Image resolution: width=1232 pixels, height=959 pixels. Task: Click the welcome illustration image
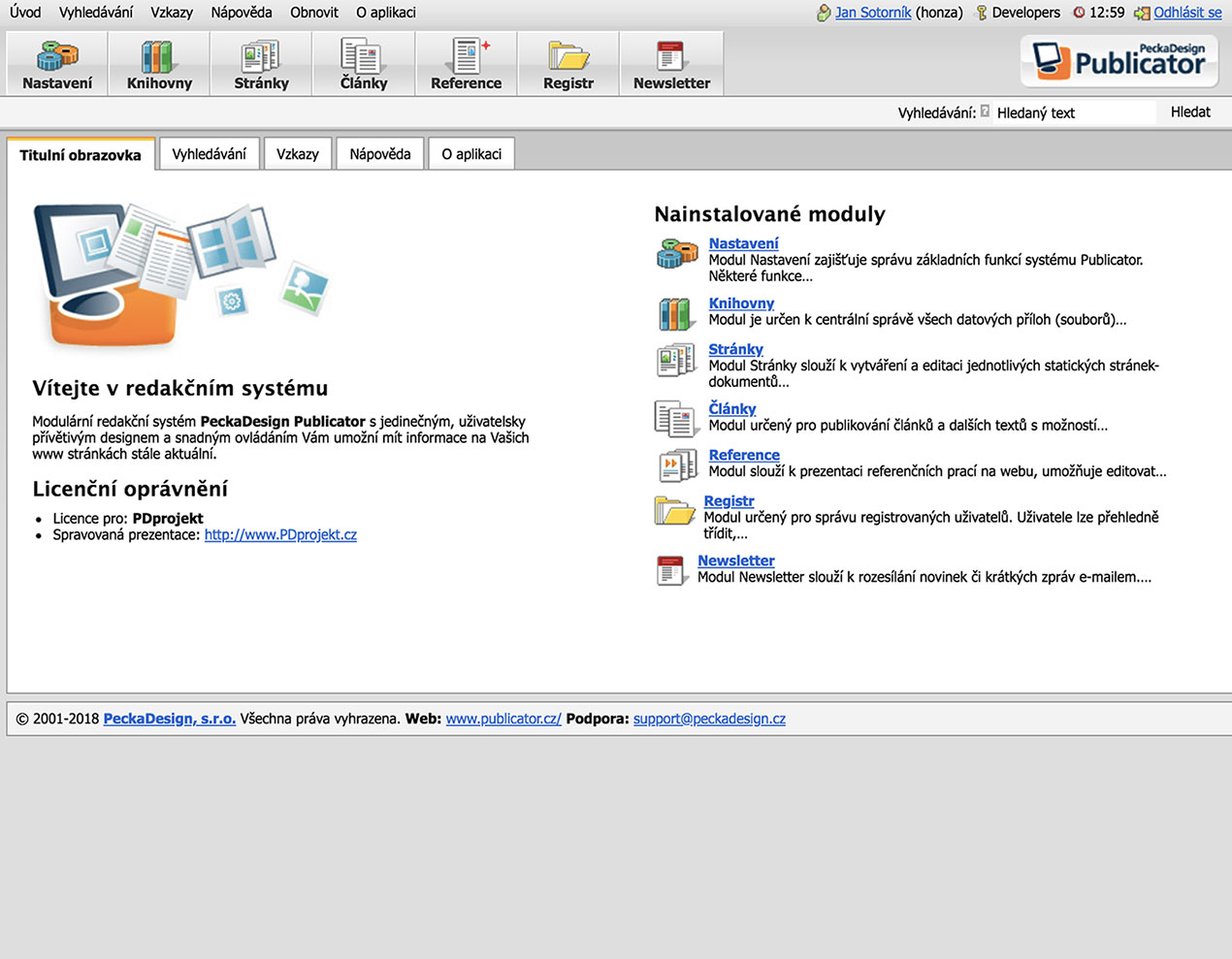tap(181, 277)
